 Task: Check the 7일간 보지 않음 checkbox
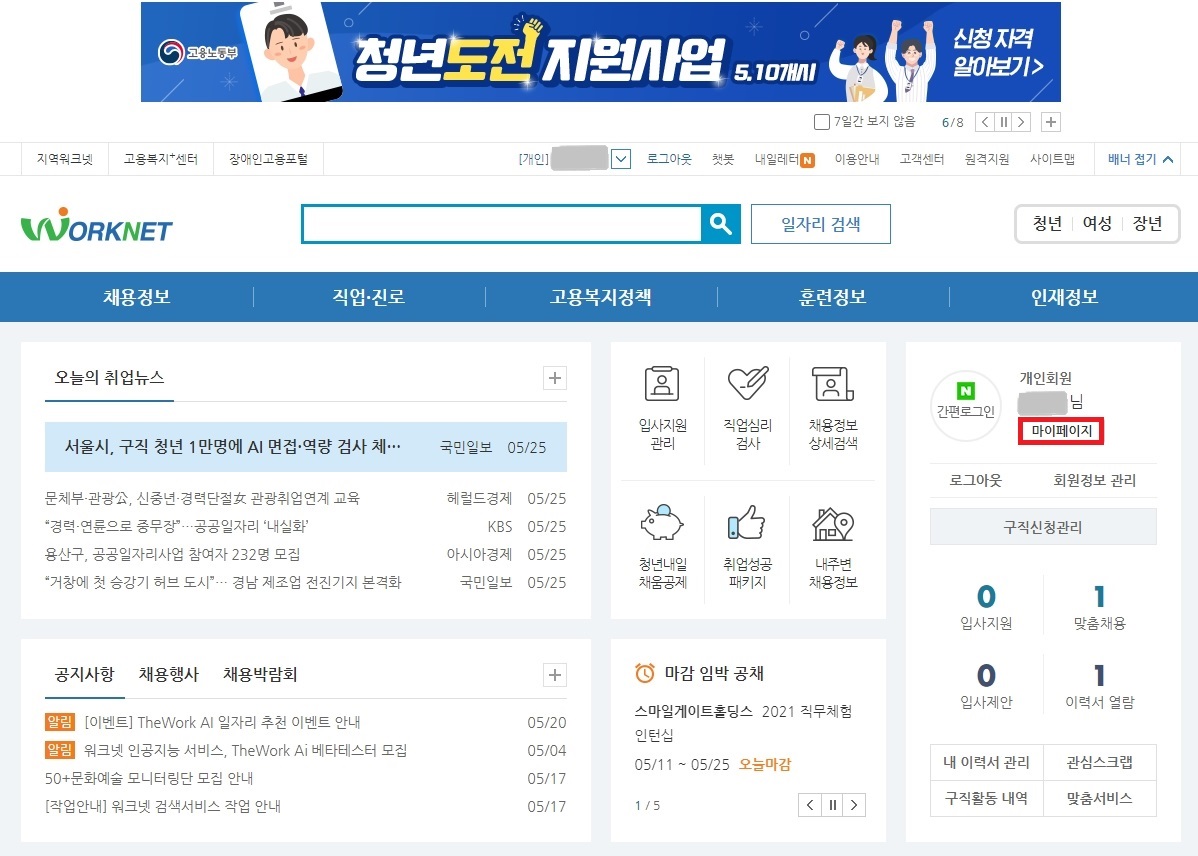pyautogui.click(x=822, y=122)
